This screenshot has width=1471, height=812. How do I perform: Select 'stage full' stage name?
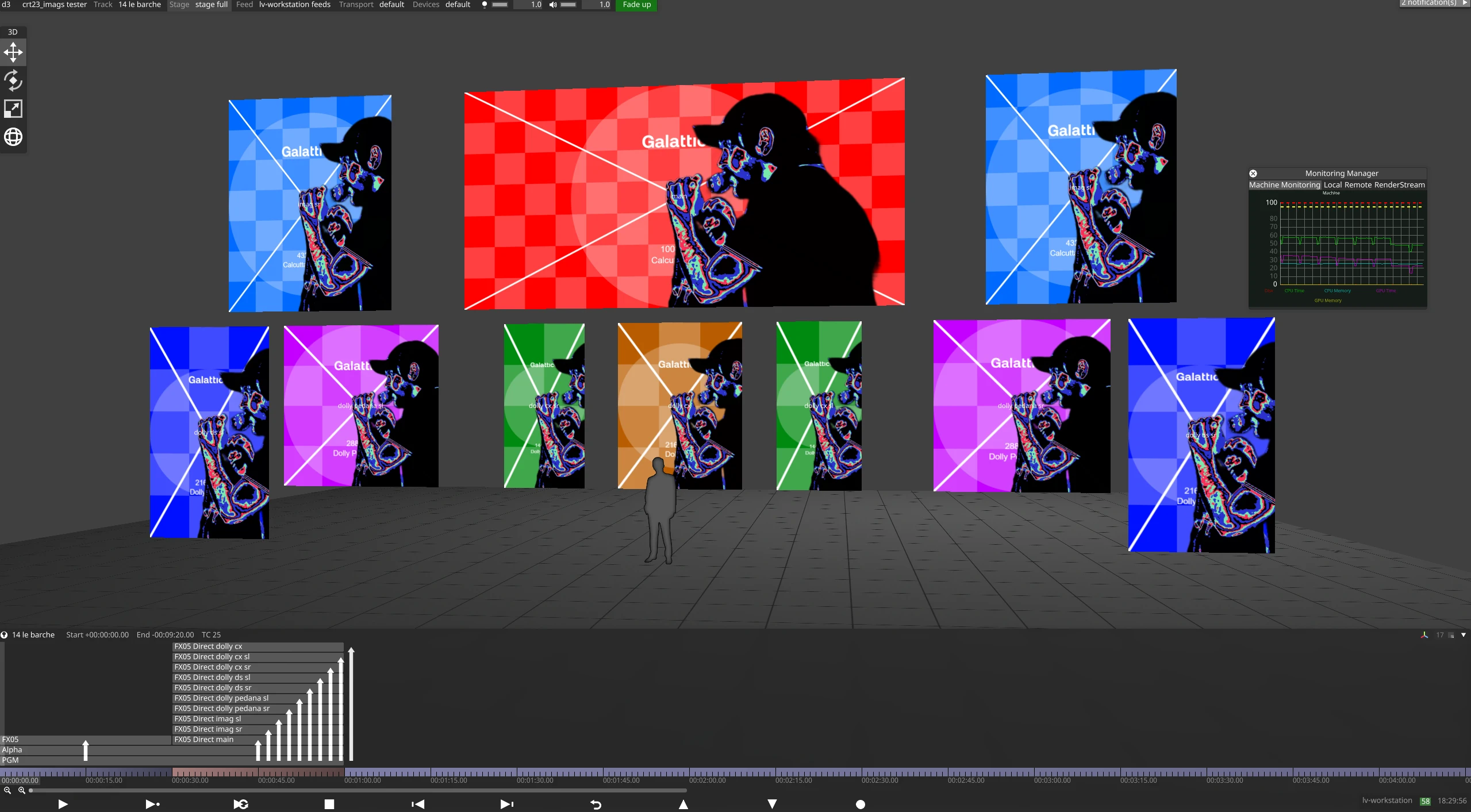point(212,5)
